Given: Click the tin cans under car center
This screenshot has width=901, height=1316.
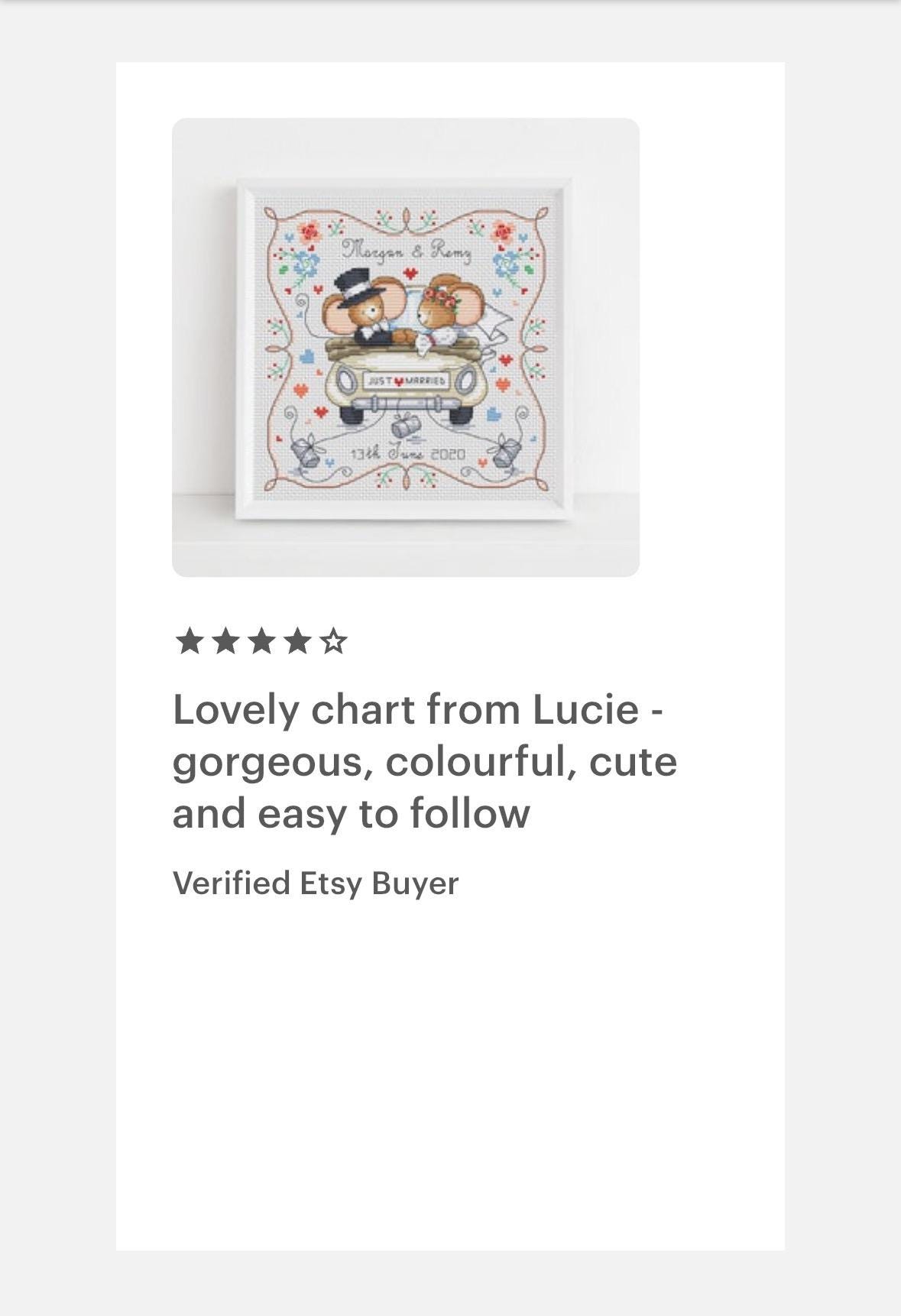Looking at the screenshot, I should click(407, 426).
